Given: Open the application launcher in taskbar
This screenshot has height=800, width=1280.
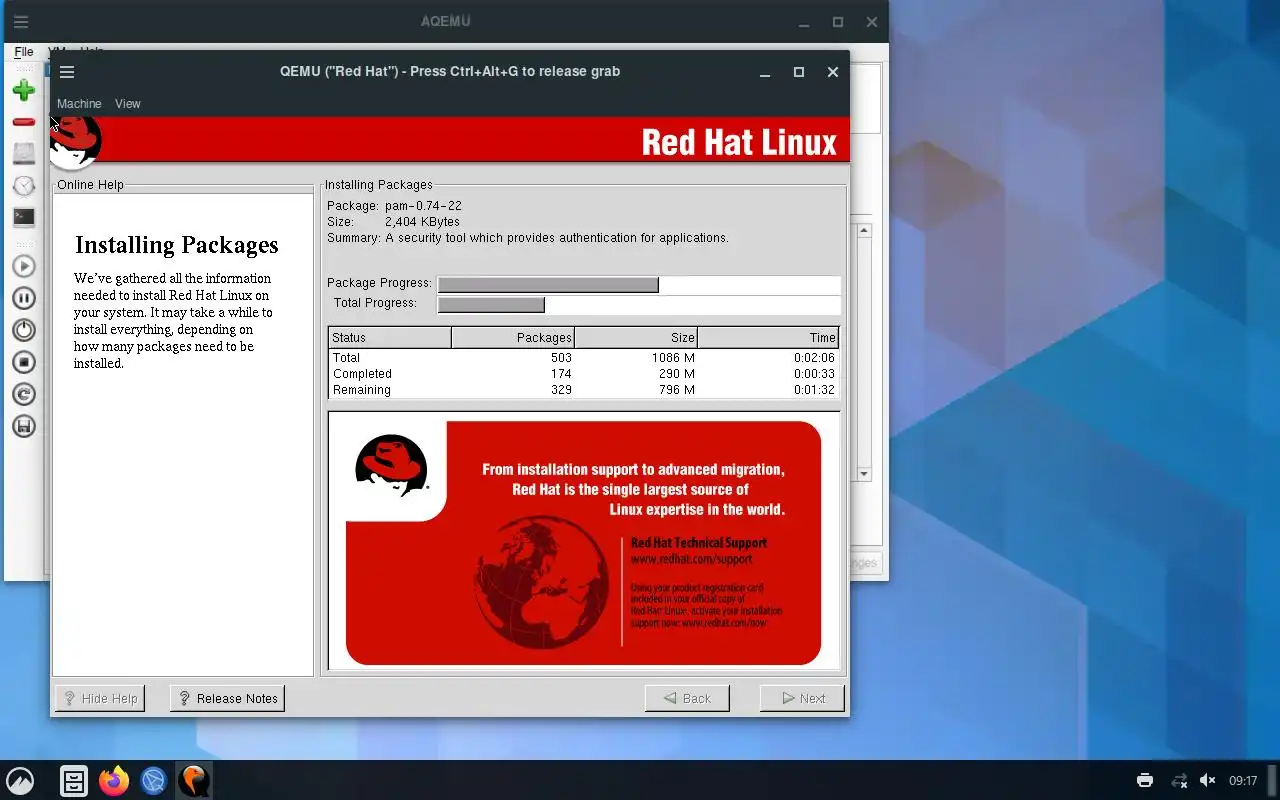Looking at the screenshot, I should [20, 780].
